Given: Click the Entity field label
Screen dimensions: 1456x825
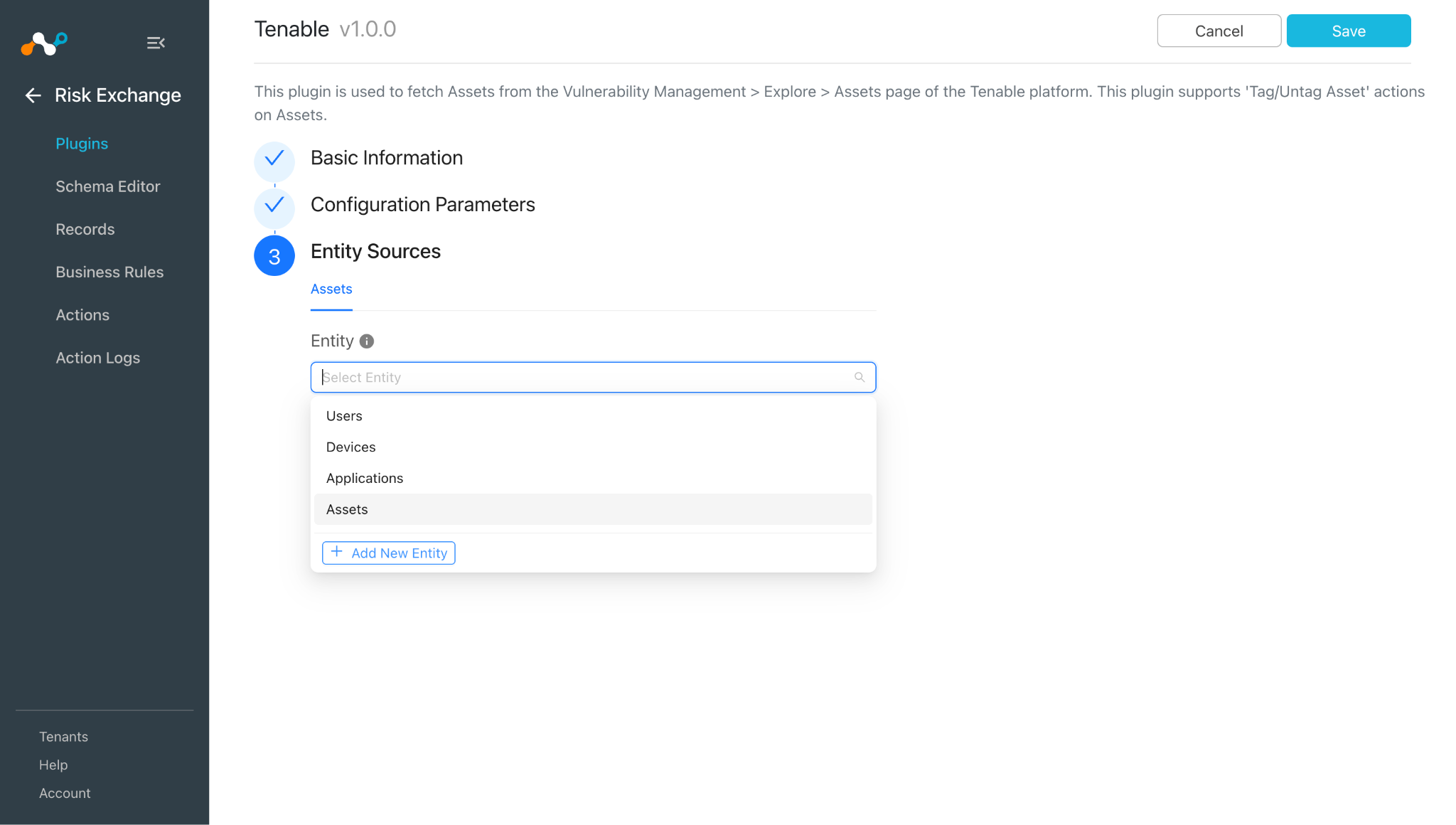Looking at the screenshot, I should coord(332,341).
